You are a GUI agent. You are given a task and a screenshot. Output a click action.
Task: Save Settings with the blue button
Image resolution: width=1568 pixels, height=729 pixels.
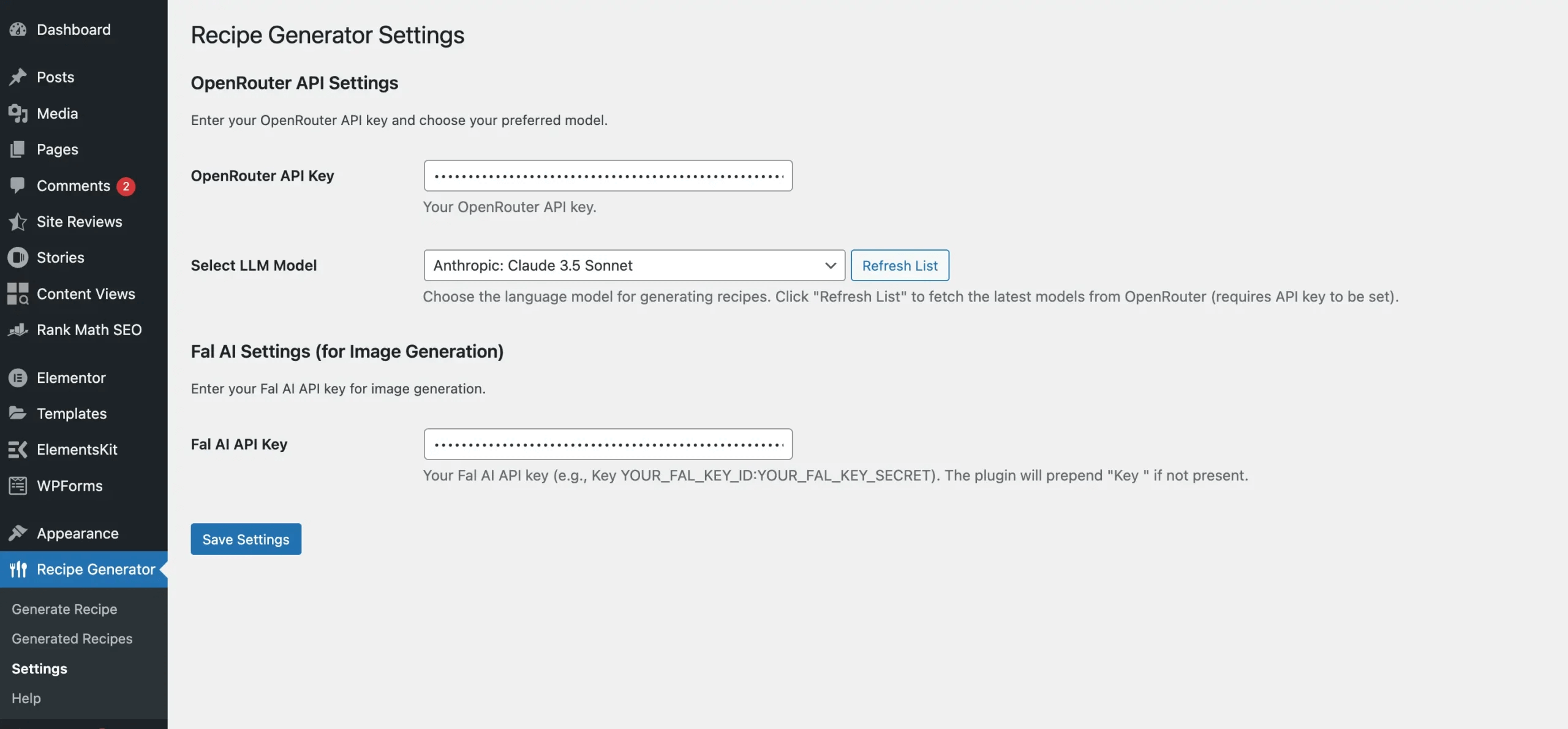[246, 539]
